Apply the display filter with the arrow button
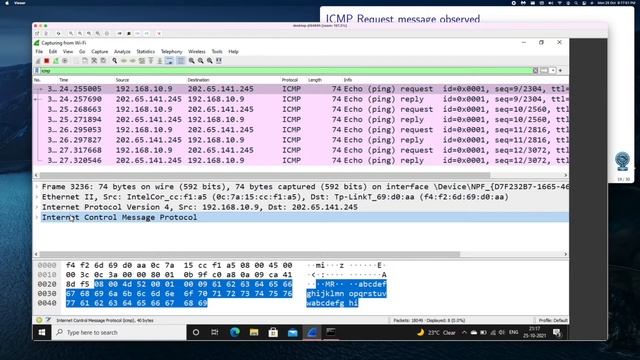Viewport: 640px width, 360px height. click(x=544, y=71)
